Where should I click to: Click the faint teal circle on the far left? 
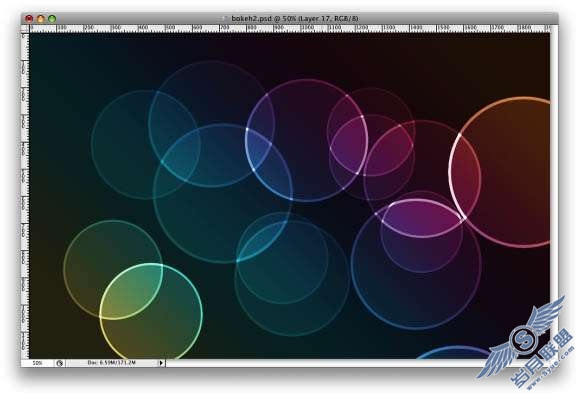[x=146, y=145]
